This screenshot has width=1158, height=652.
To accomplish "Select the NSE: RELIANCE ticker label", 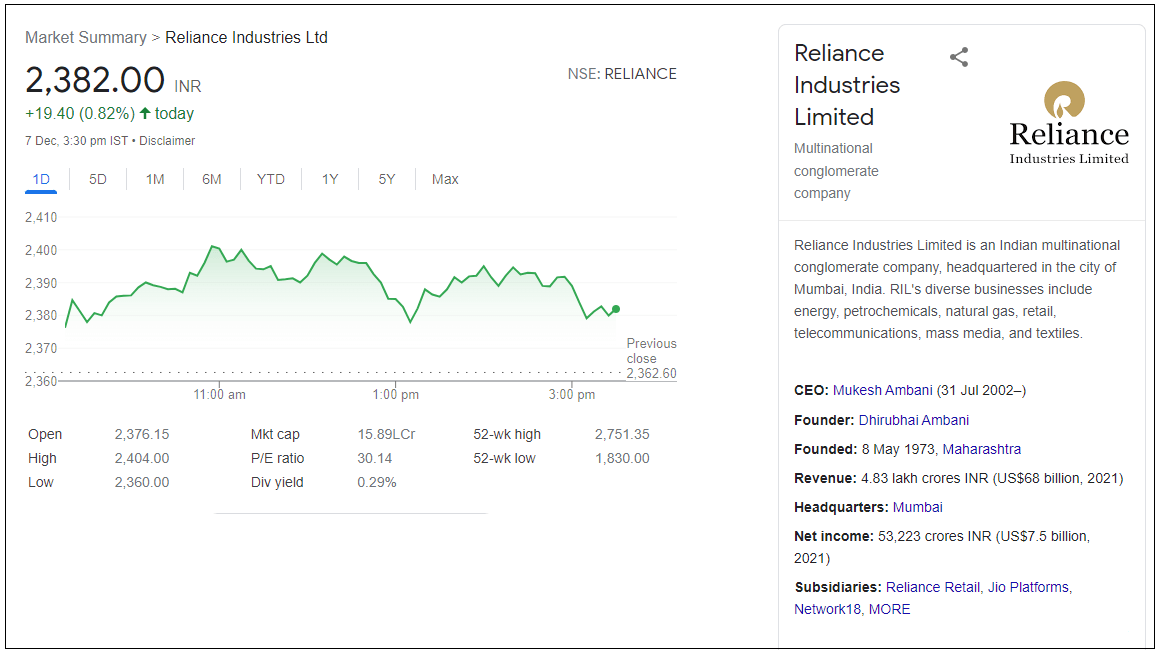I will click(622, 74).
